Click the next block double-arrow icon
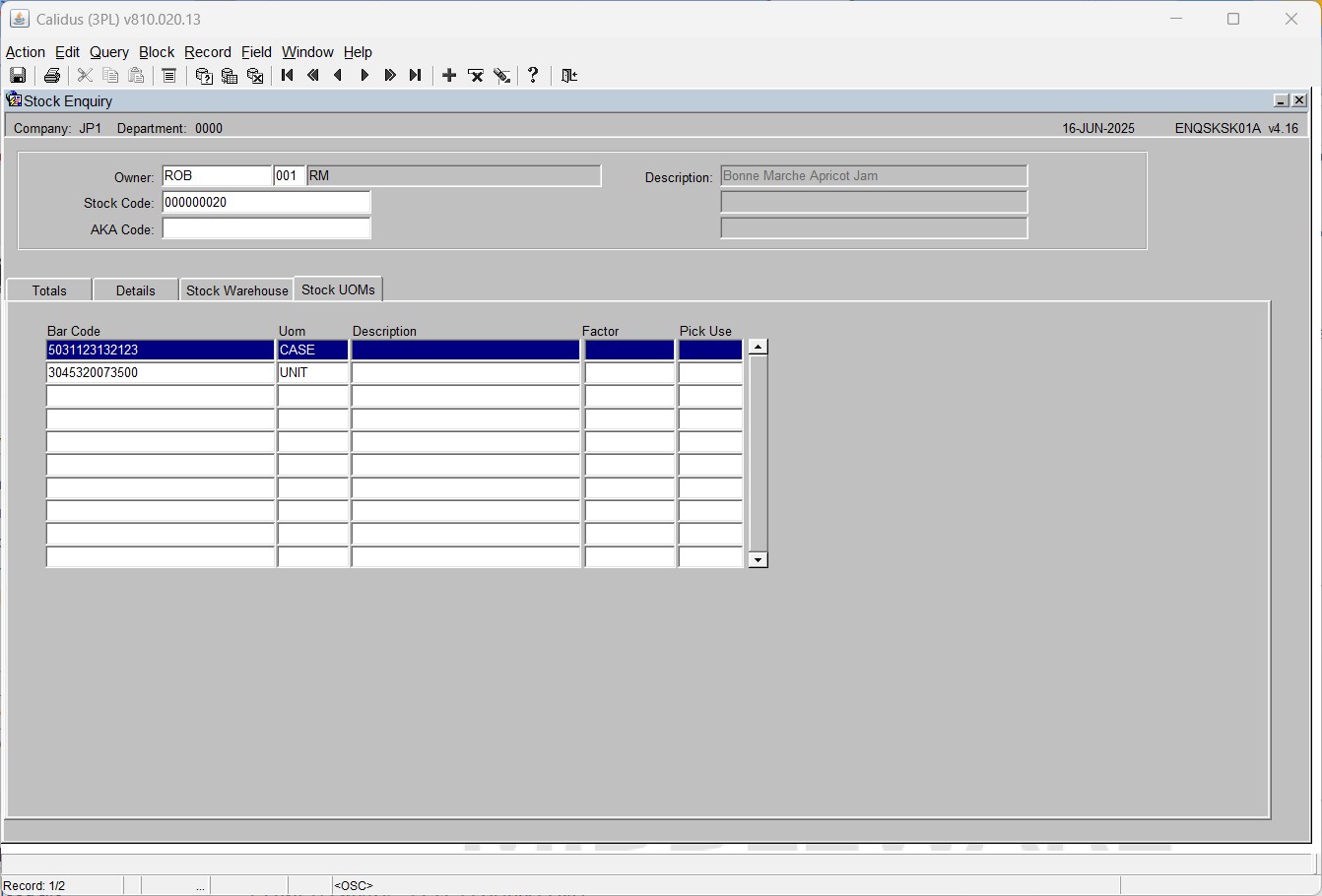This screenshot has width=1322, height=896. pos(390,76)
